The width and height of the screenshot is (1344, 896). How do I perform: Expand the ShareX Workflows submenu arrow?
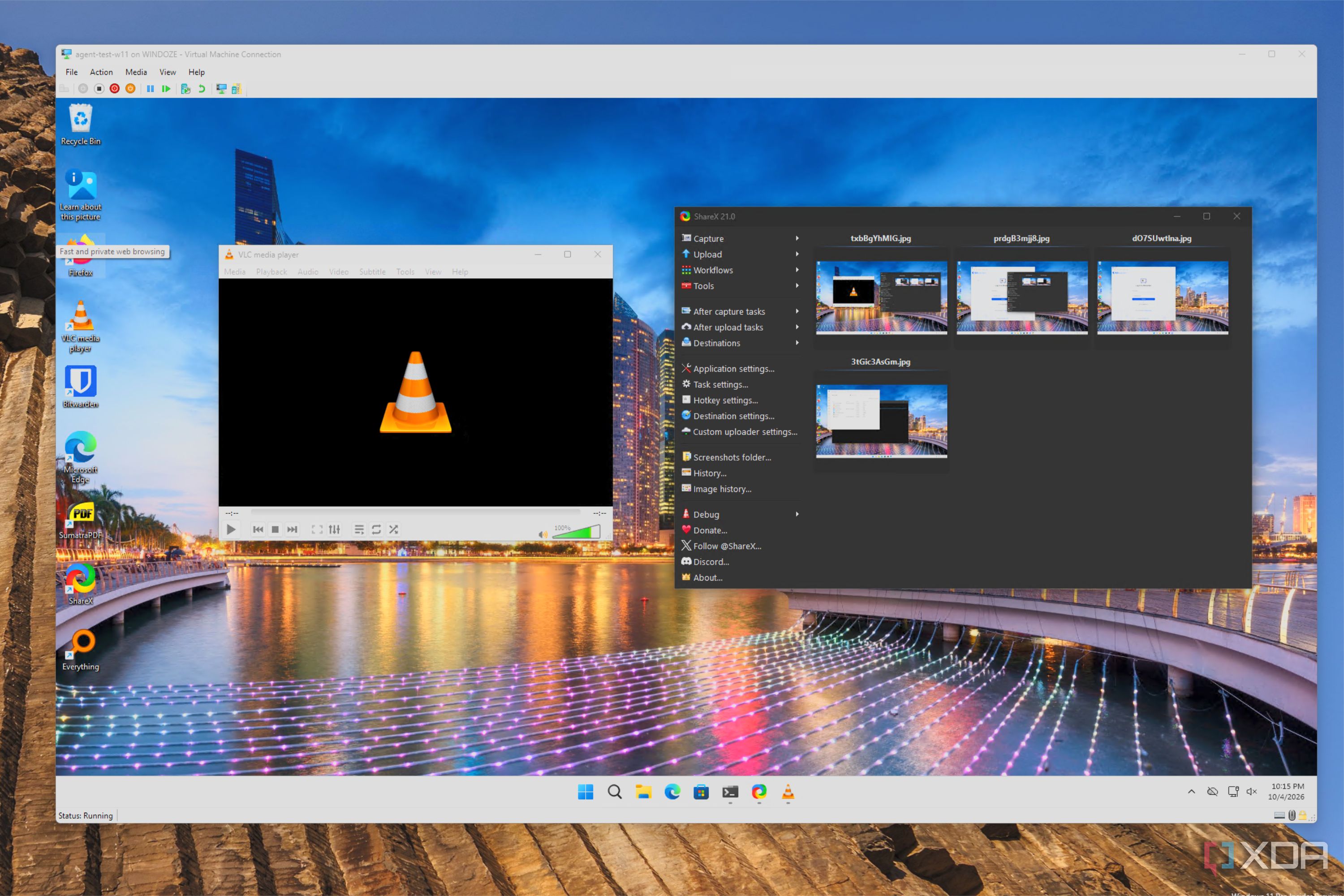797,270
